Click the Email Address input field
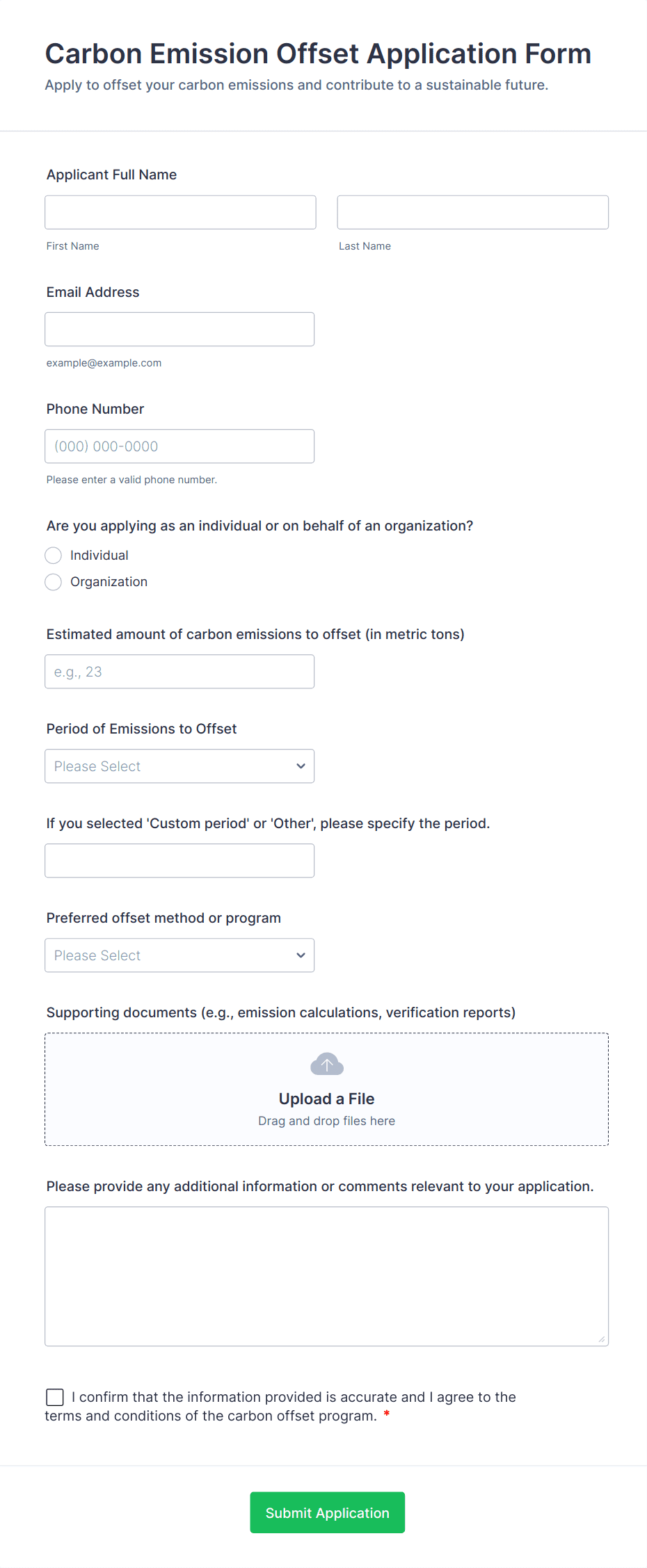This screenshot has height=1568, width=647. pyautogui.click(x=179, y=329)
